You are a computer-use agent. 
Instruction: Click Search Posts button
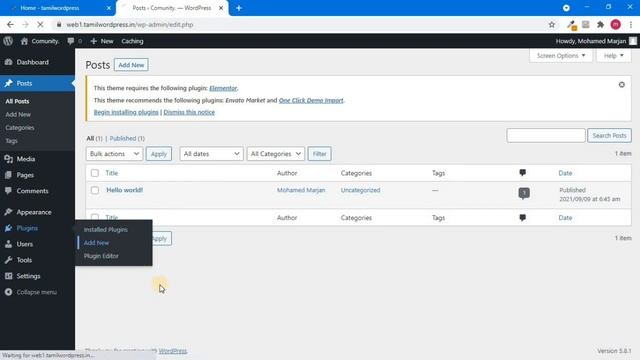609,136
